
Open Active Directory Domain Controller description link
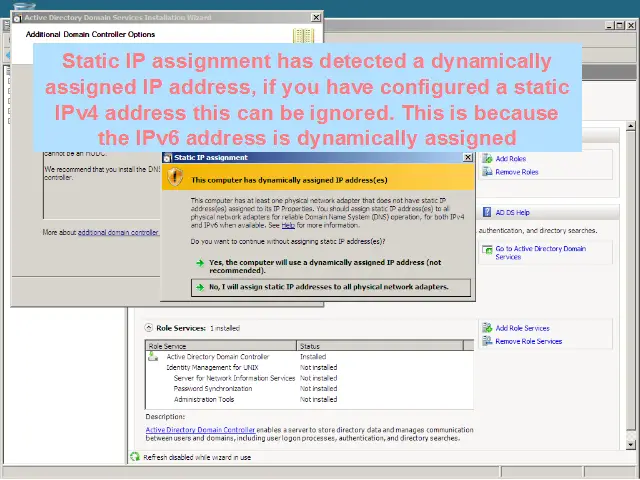click(x=200, y=430)
